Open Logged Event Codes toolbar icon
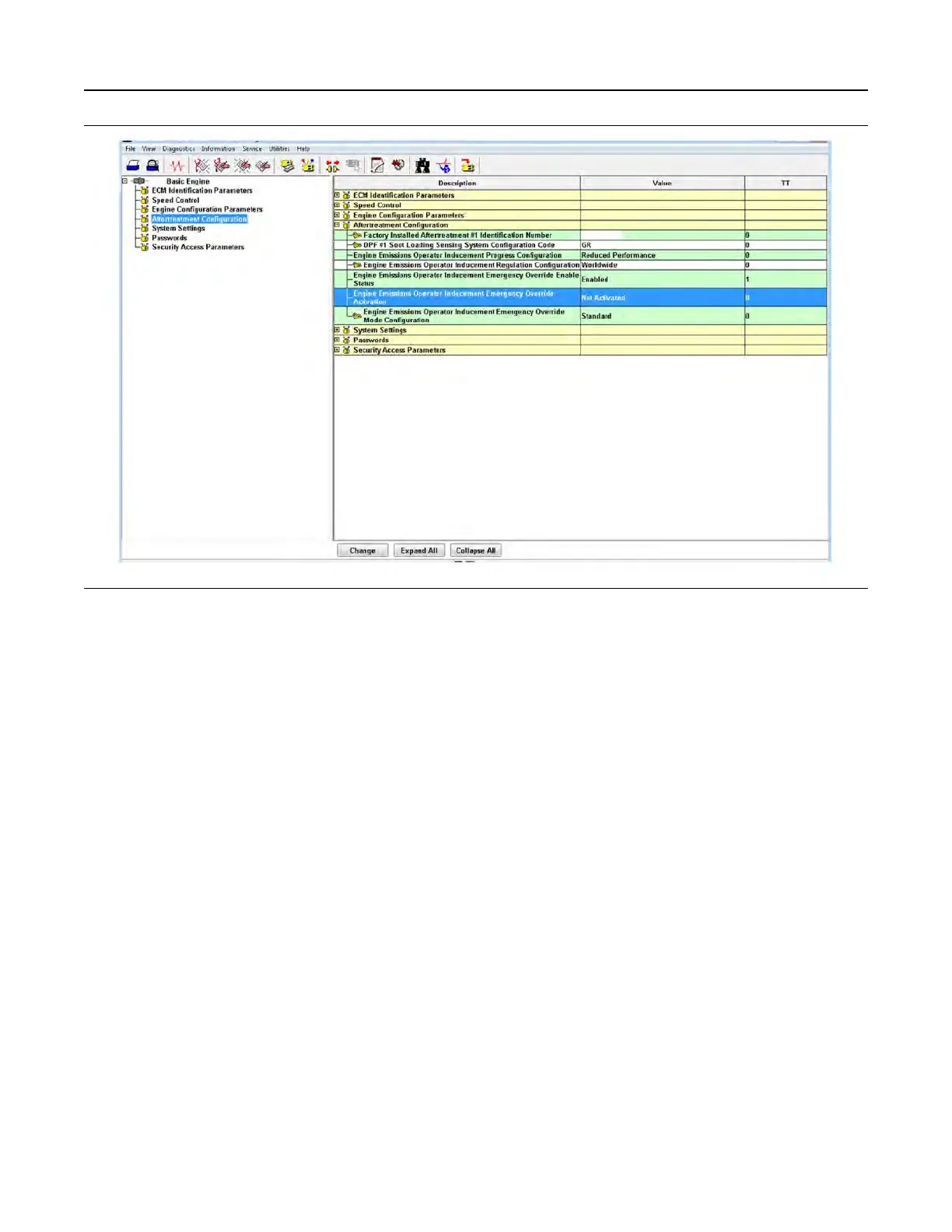 tap(263, 166)
